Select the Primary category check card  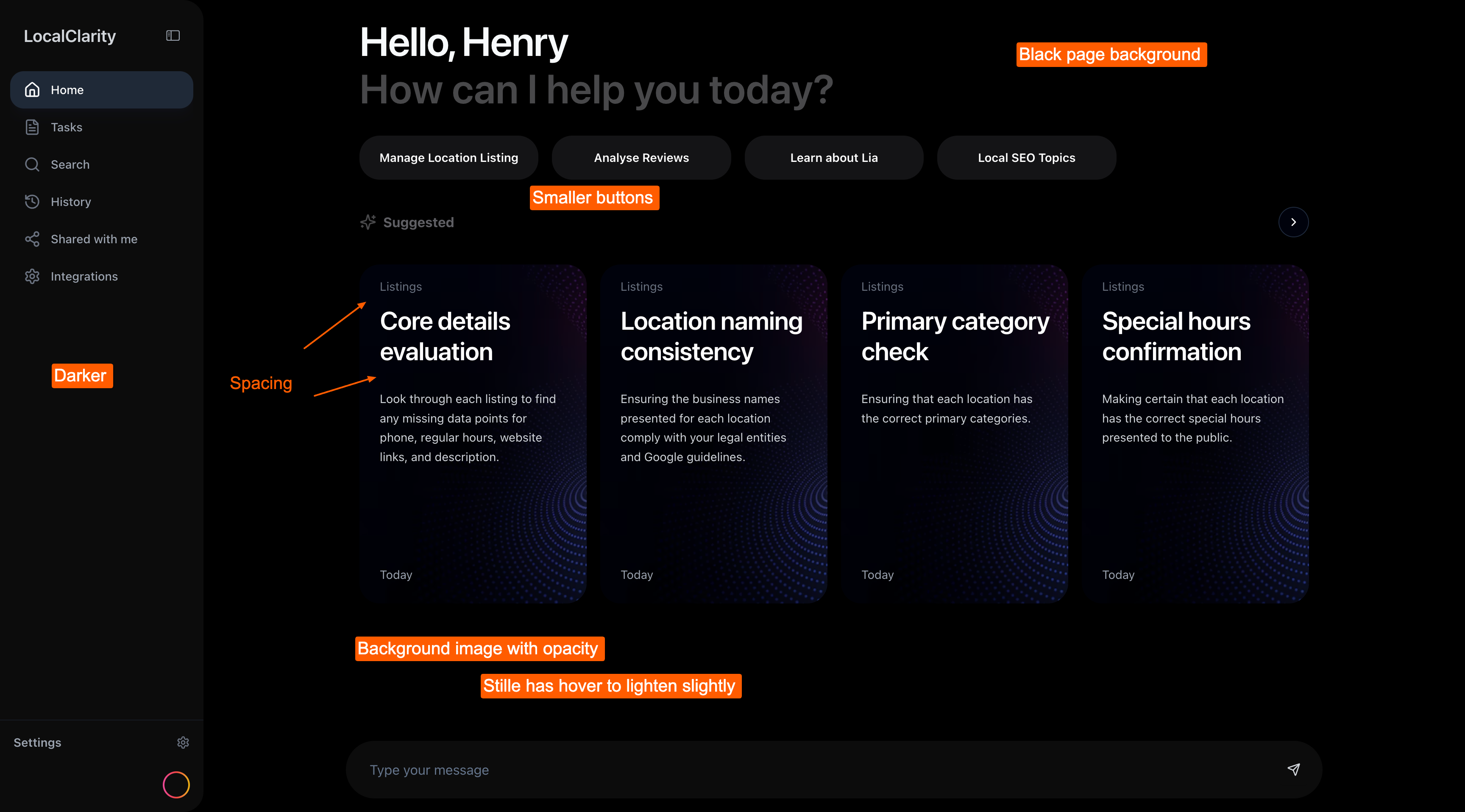(x=955, y=432)
